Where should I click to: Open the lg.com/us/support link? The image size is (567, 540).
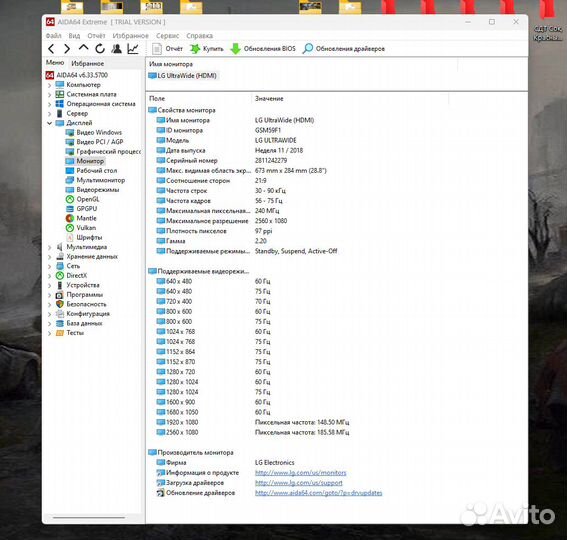[x=298, y=483]
